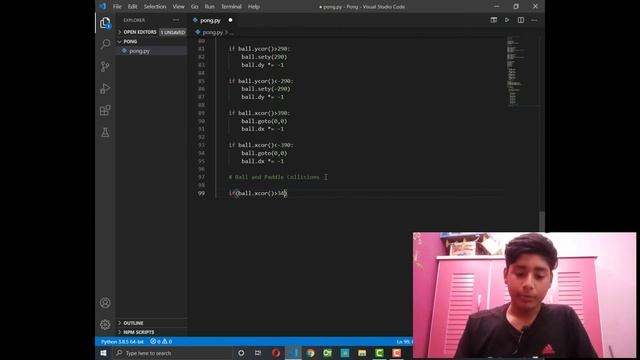640x360 pixels.
Task: Click the Windows search box
Action: point(173,353)
